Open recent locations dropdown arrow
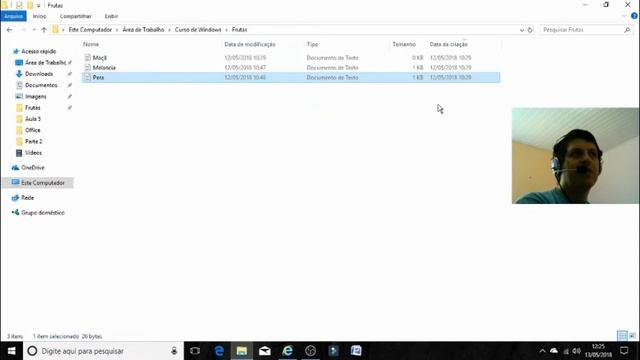640x360 pixels. pyautogui.click(x=34, y=30)
